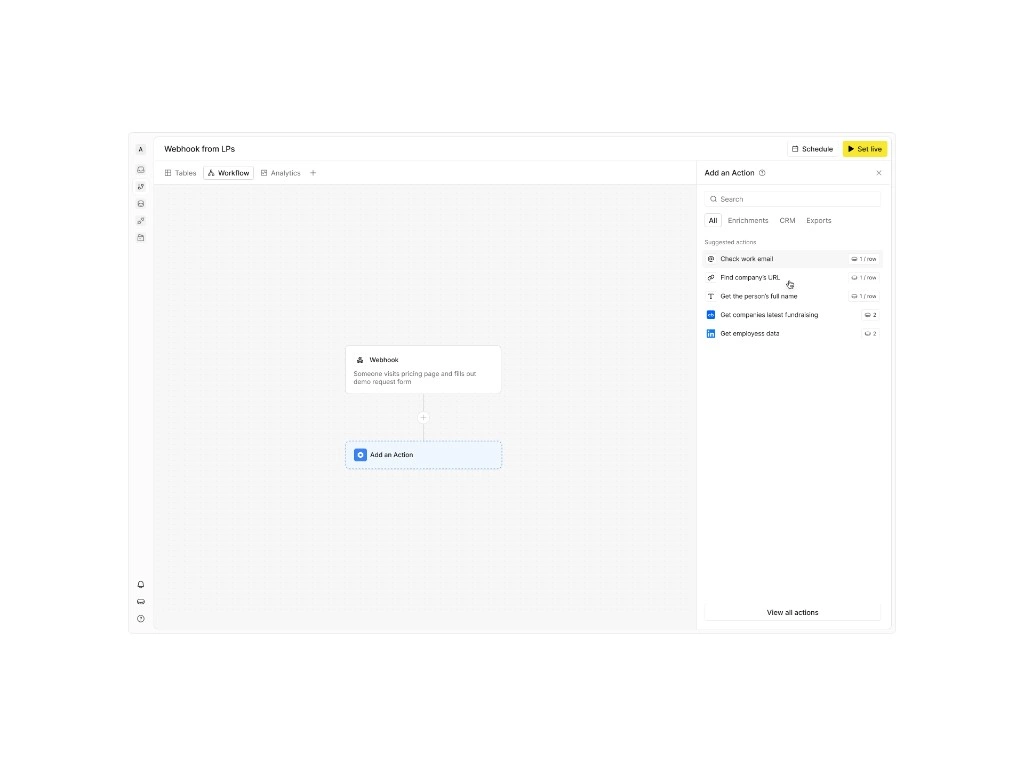
Task: Click the text icon for person's full name
Action: click(711, 296)
